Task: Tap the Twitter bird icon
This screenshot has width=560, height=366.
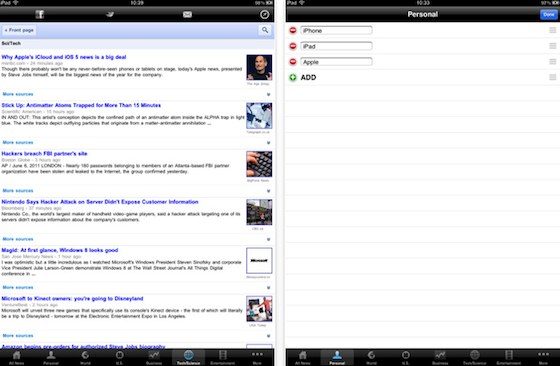Action: (x=110, y=14)
